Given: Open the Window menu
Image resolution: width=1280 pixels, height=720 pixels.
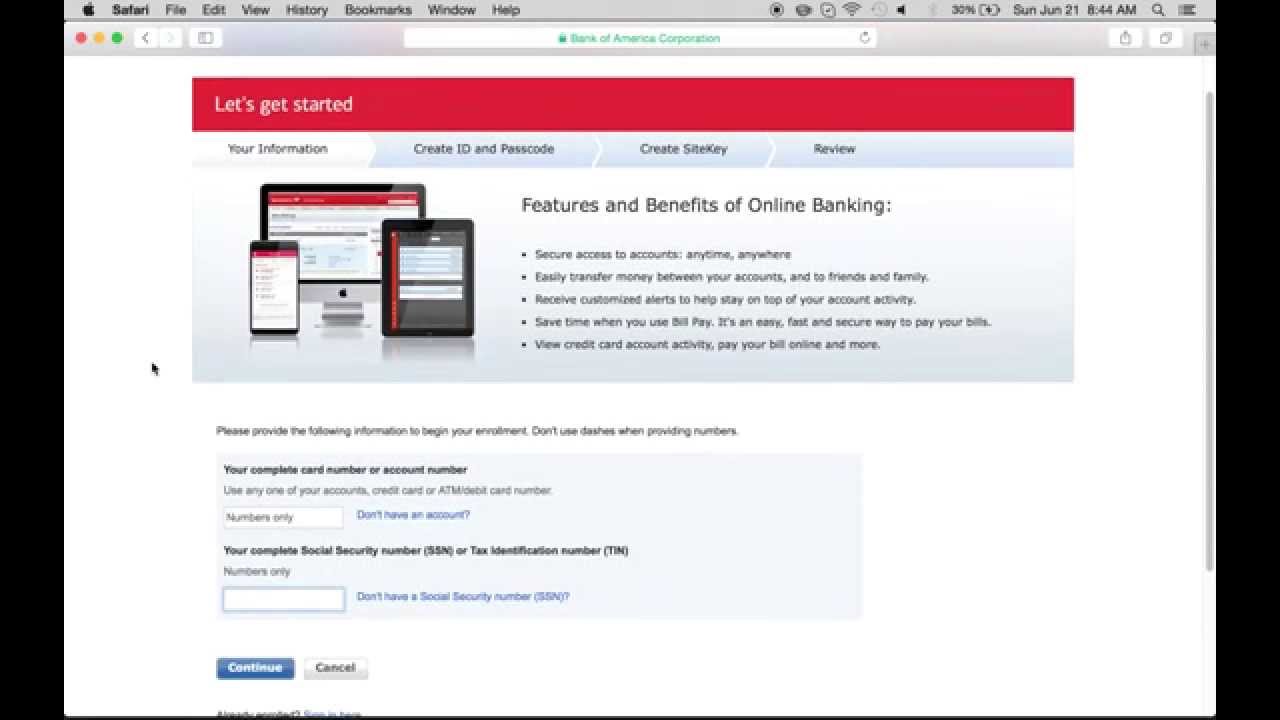Looking at the screenshot, I should coord(452,10).
